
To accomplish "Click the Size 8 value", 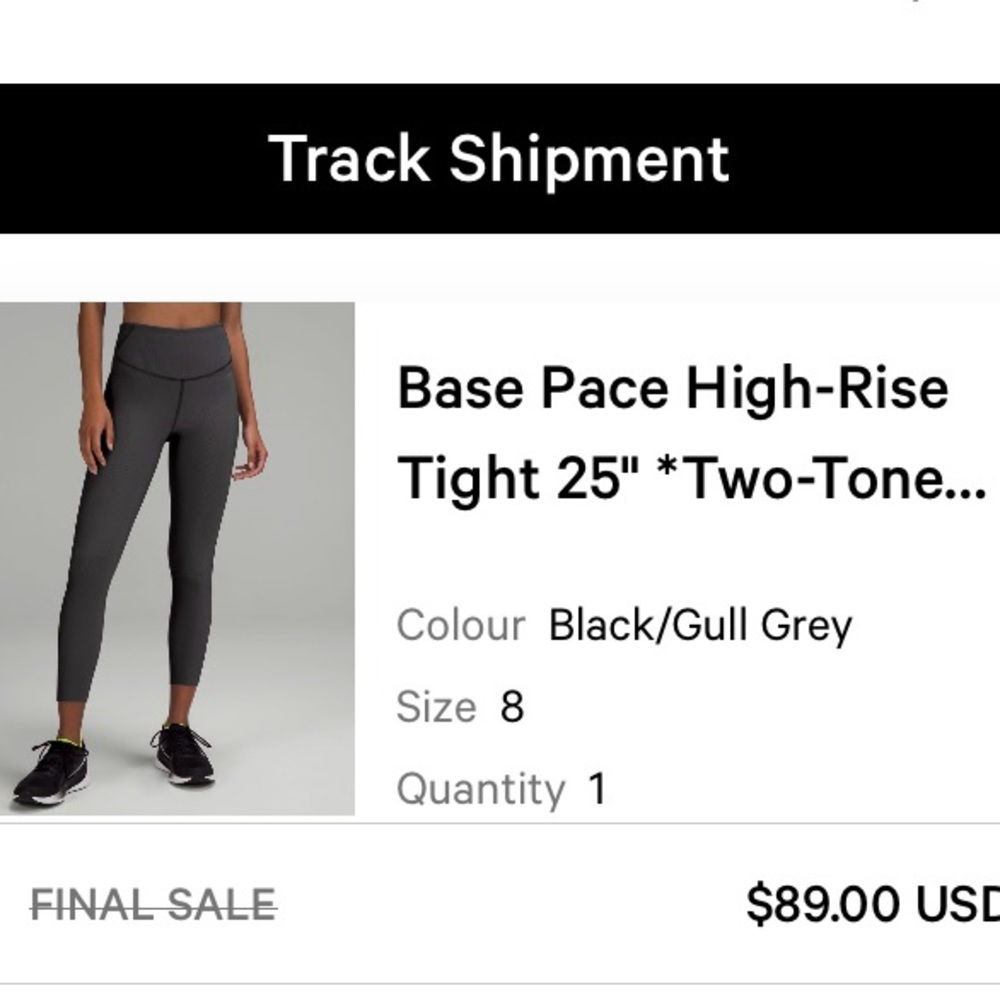I will tap(510, 707).
